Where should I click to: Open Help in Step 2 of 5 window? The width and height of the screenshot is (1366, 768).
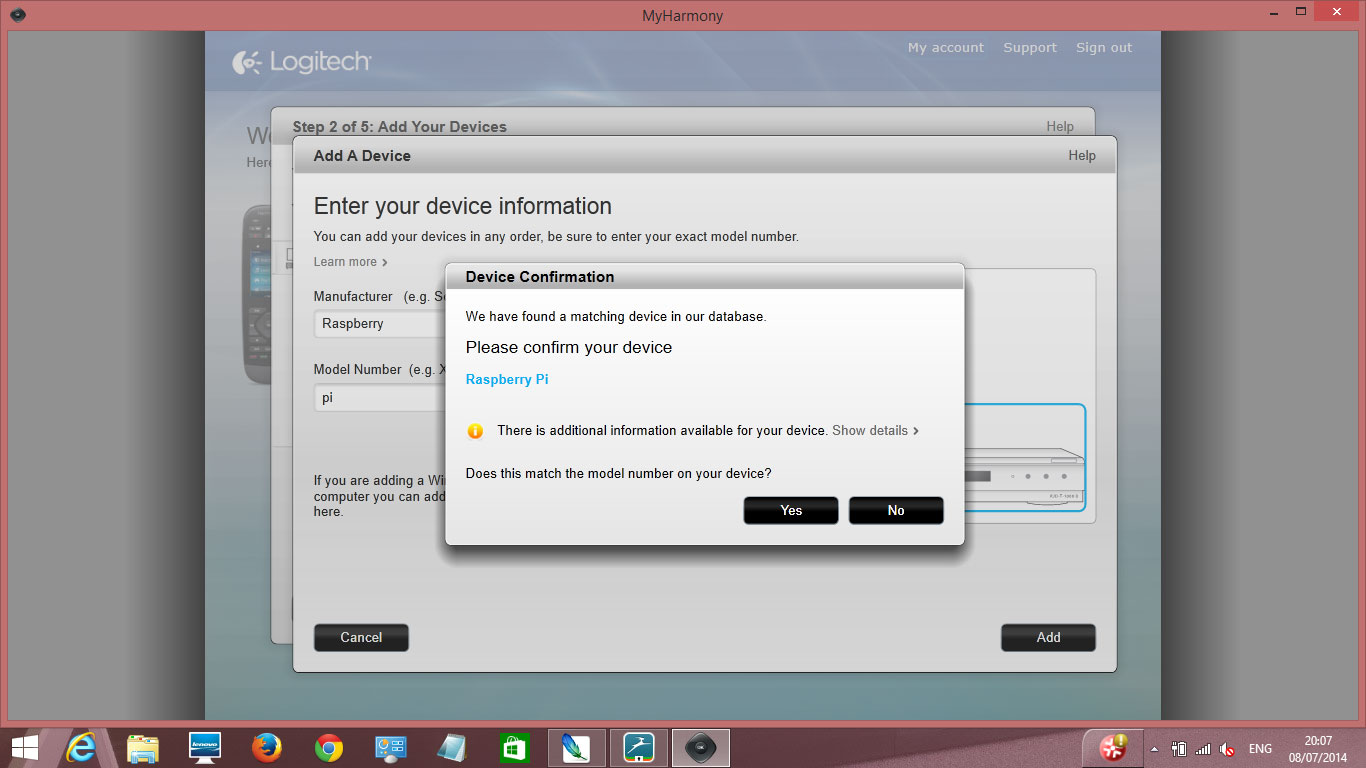pyautogui.click(x=1060, y=126)
